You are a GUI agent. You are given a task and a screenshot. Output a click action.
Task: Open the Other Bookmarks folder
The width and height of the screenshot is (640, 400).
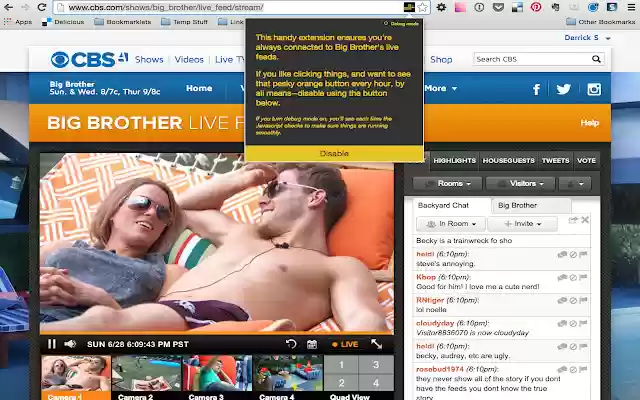[x=600, y=22]
